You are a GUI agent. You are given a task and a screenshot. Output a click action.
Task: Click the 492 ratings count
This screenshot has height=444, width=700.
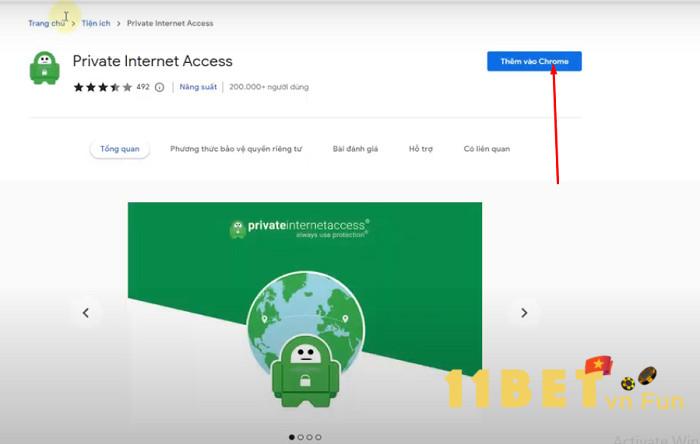[x=143, y=87]
